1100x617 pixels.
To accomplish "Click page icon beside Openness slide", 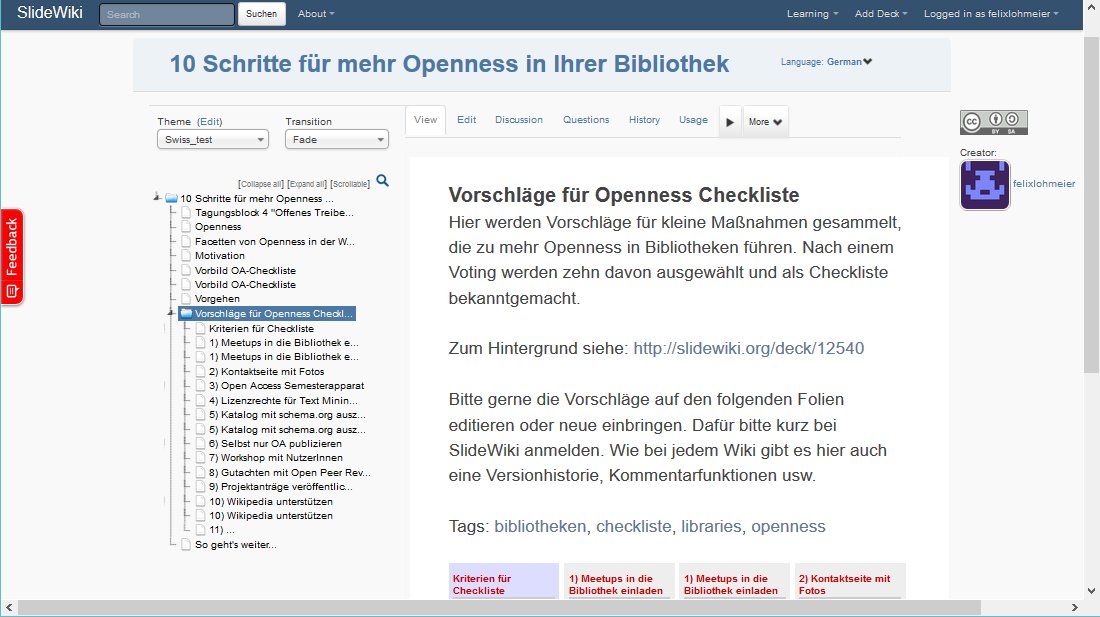I will pyautogui.click(x=186, y=227).
